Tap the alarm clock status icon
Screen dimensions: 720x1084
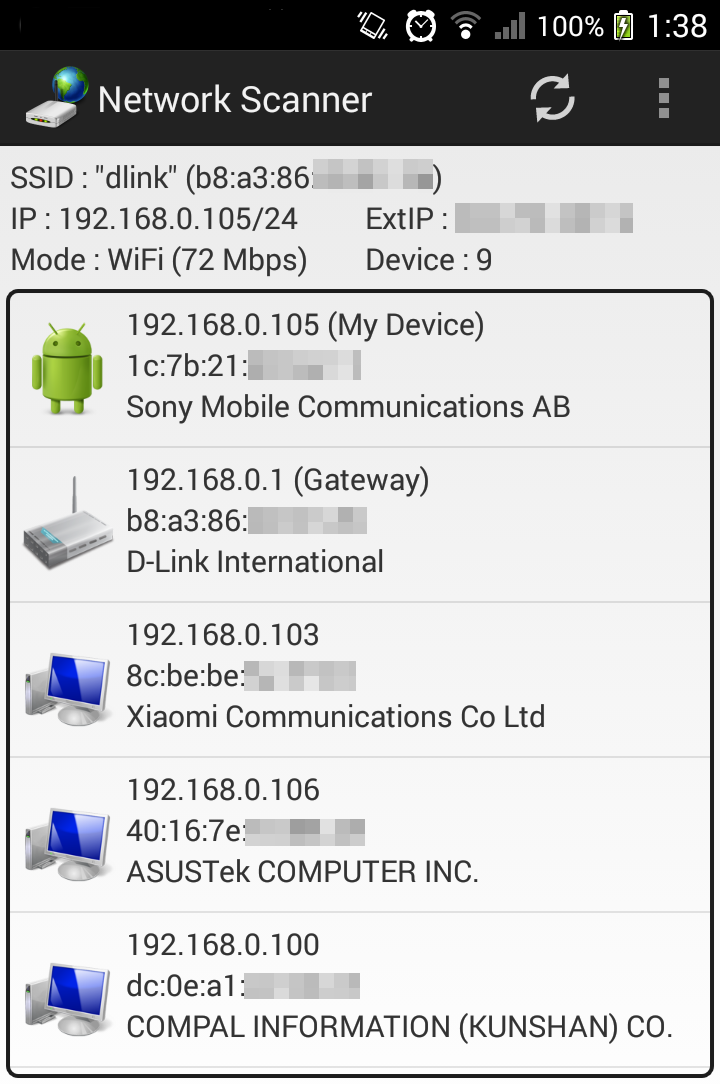pos(421,26)
